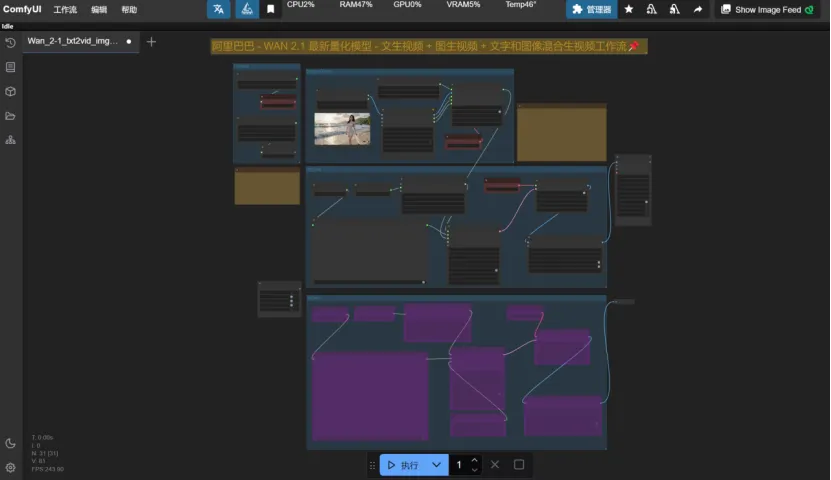This screenshot has width=831, height=480.
Task: Open the 帮助 menu
Action: point(129,10)
